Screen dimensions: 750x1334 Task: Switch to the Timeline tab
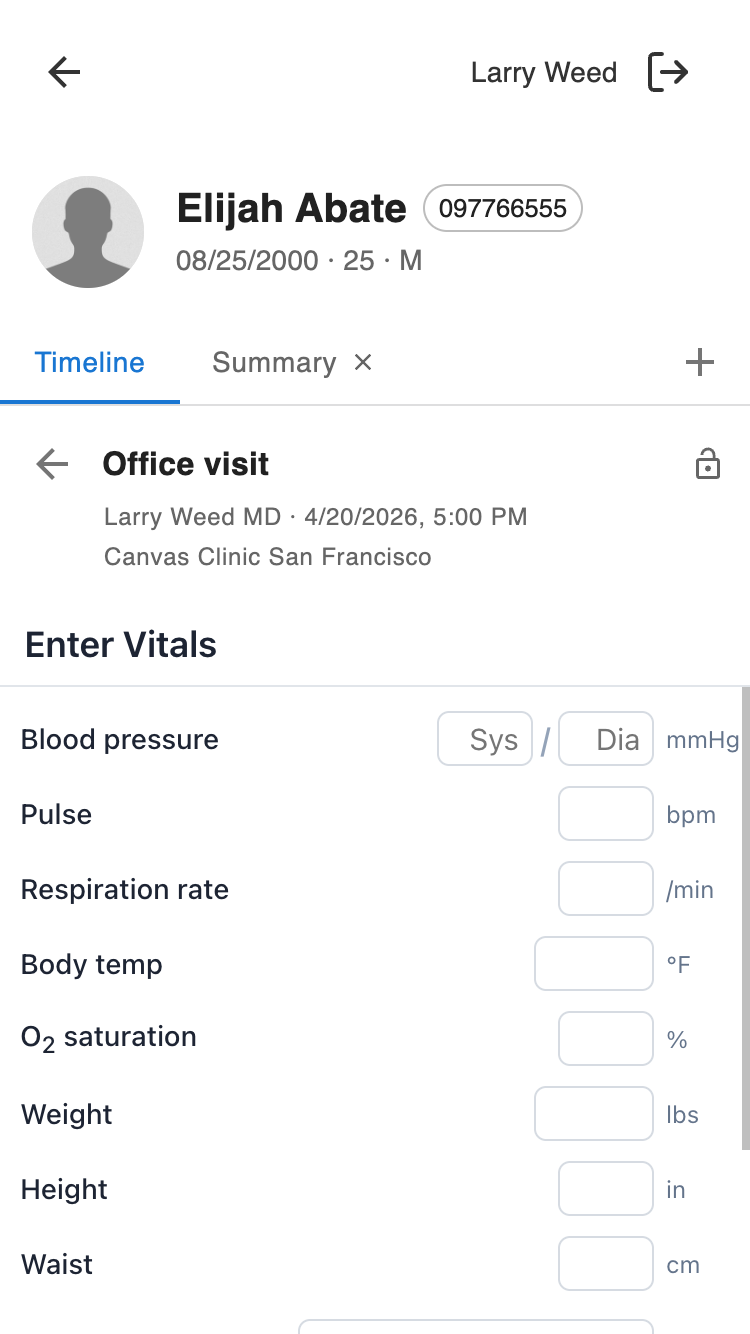pyautogui.click(x=90, y=362)
